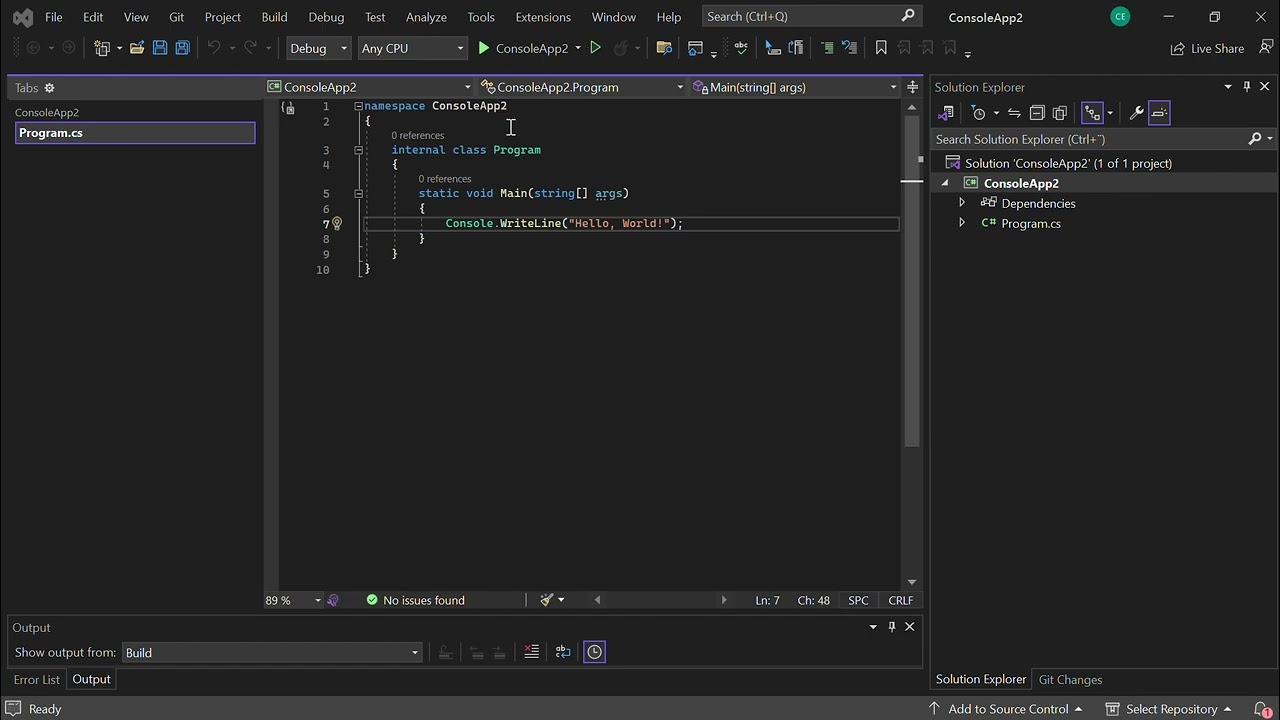
Task: Click the bookmark icon in the toolbar
Action: click(x=881, y=48)
